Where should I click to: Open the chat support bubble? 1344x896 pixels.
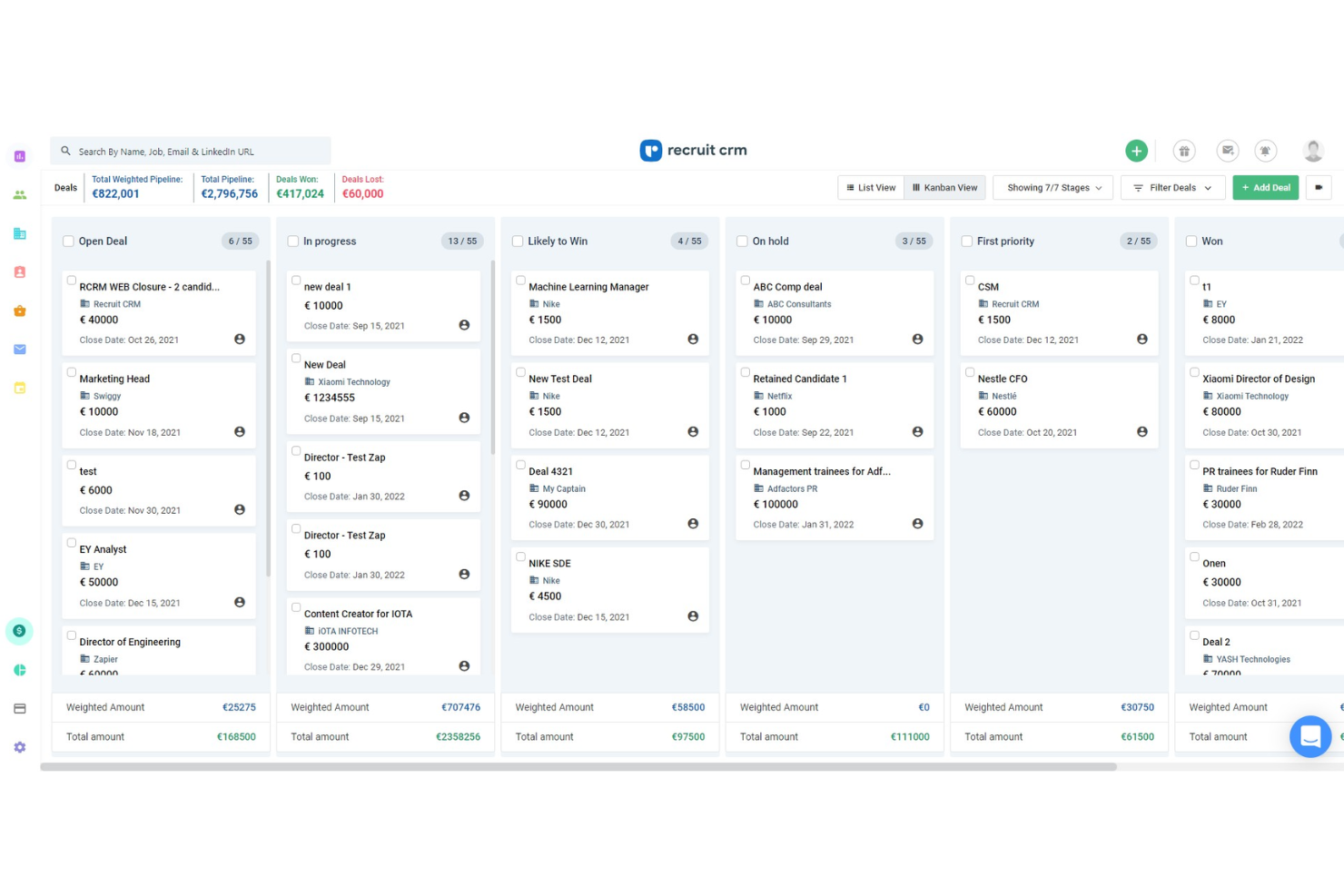[x=1310, y=736]
